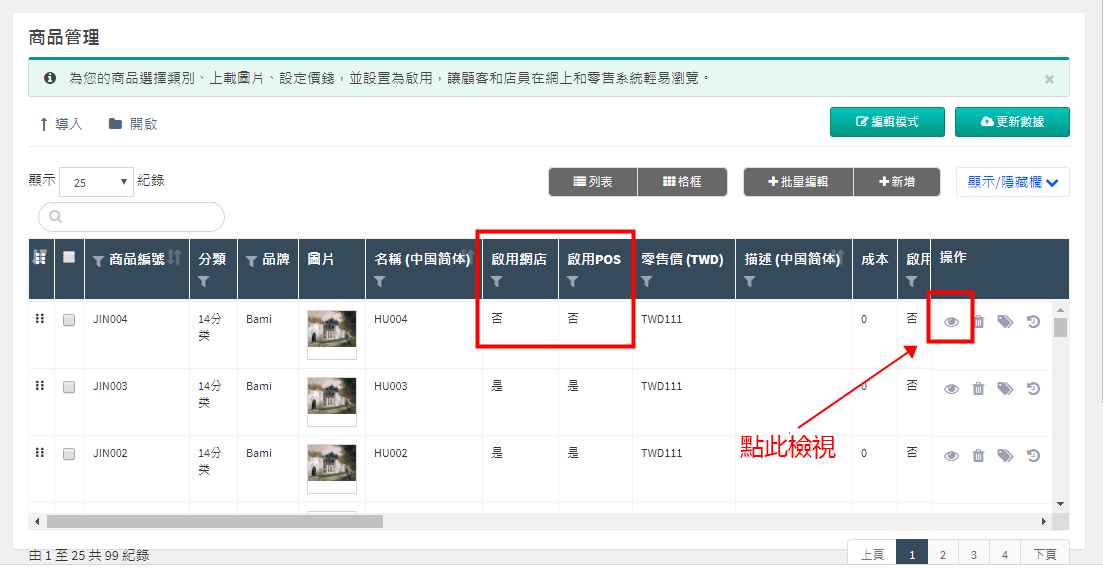Expand 顯示/隱藏欄 column menu
Screen dimensions: 1103x573
tap(1012, 182)
